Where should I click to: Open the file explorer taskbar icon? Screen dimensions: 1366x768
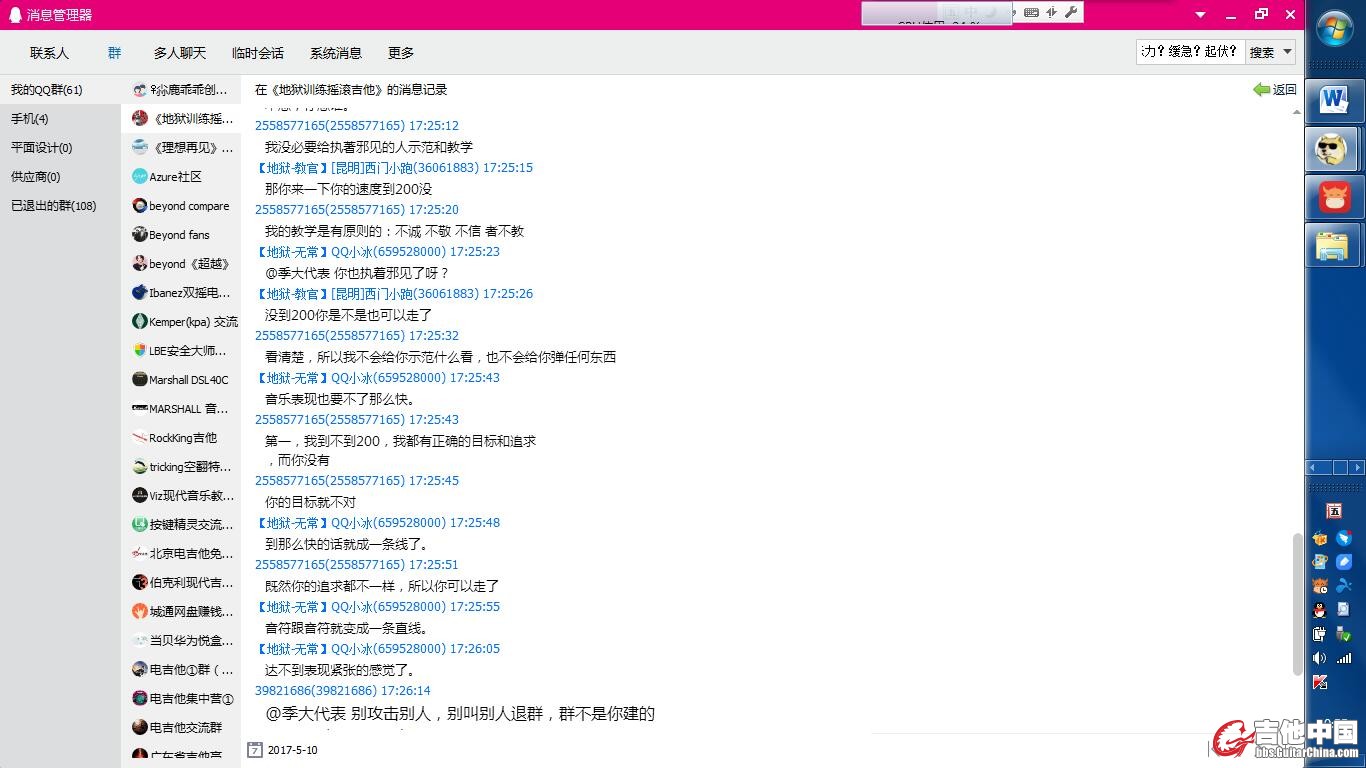point(1333,245)
